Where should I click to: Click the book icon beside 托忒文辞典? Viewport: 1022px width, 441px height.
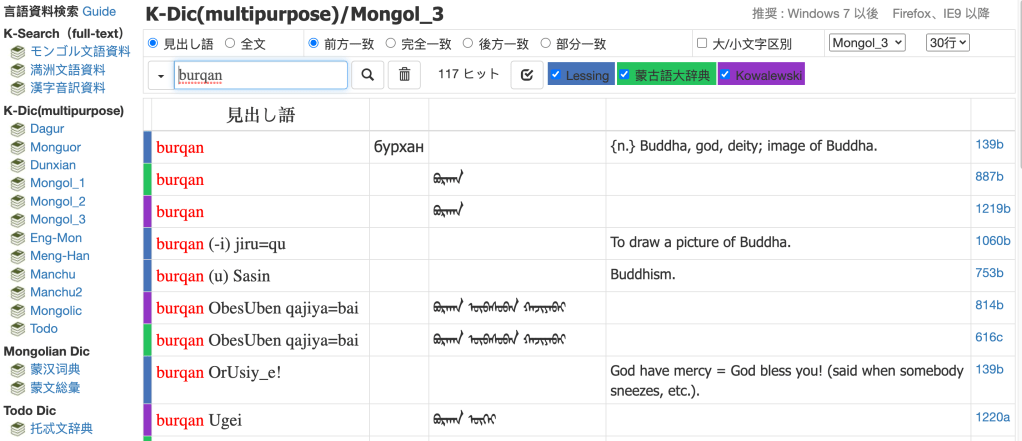coord(17,429)
